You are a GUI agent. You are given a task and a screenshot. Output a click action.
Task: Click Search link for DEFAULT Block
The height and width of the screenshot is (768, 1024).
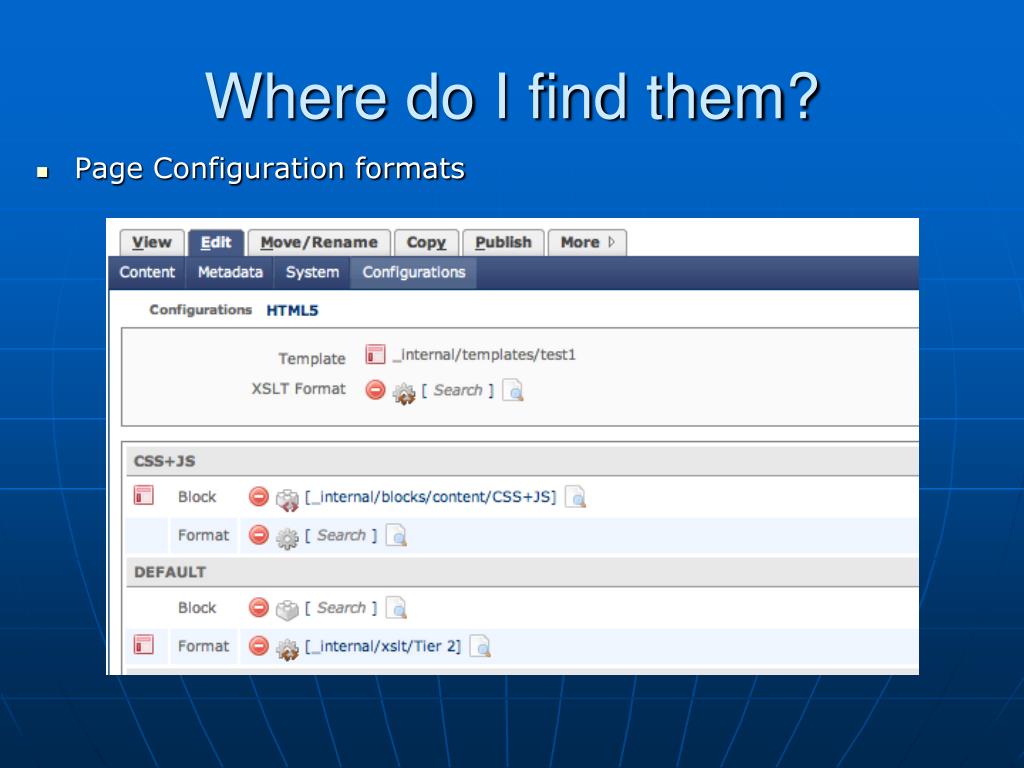tap(341, 607)
